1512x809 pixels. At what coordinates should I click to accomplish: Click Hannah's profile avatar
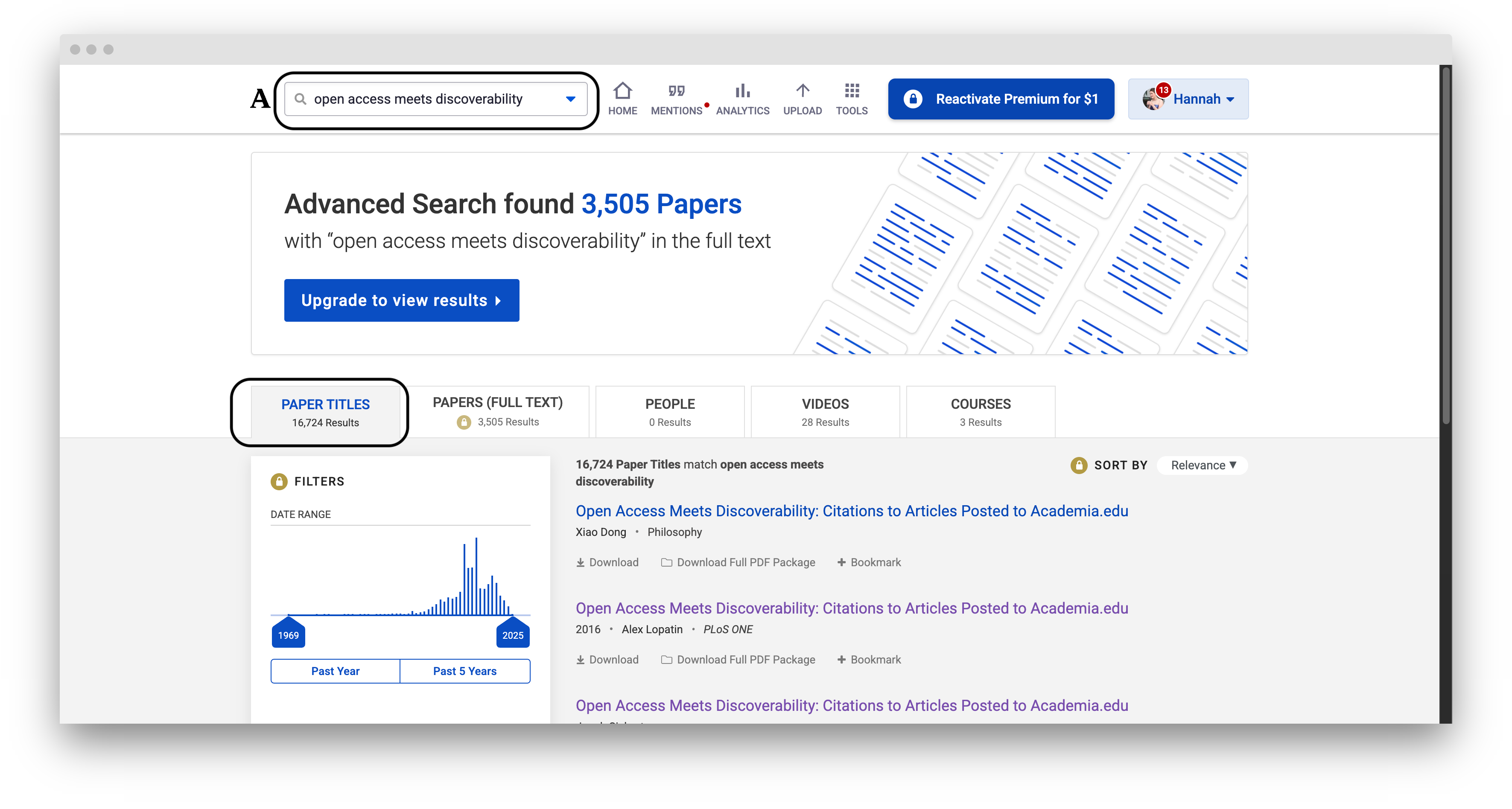tap(1153, 99)
